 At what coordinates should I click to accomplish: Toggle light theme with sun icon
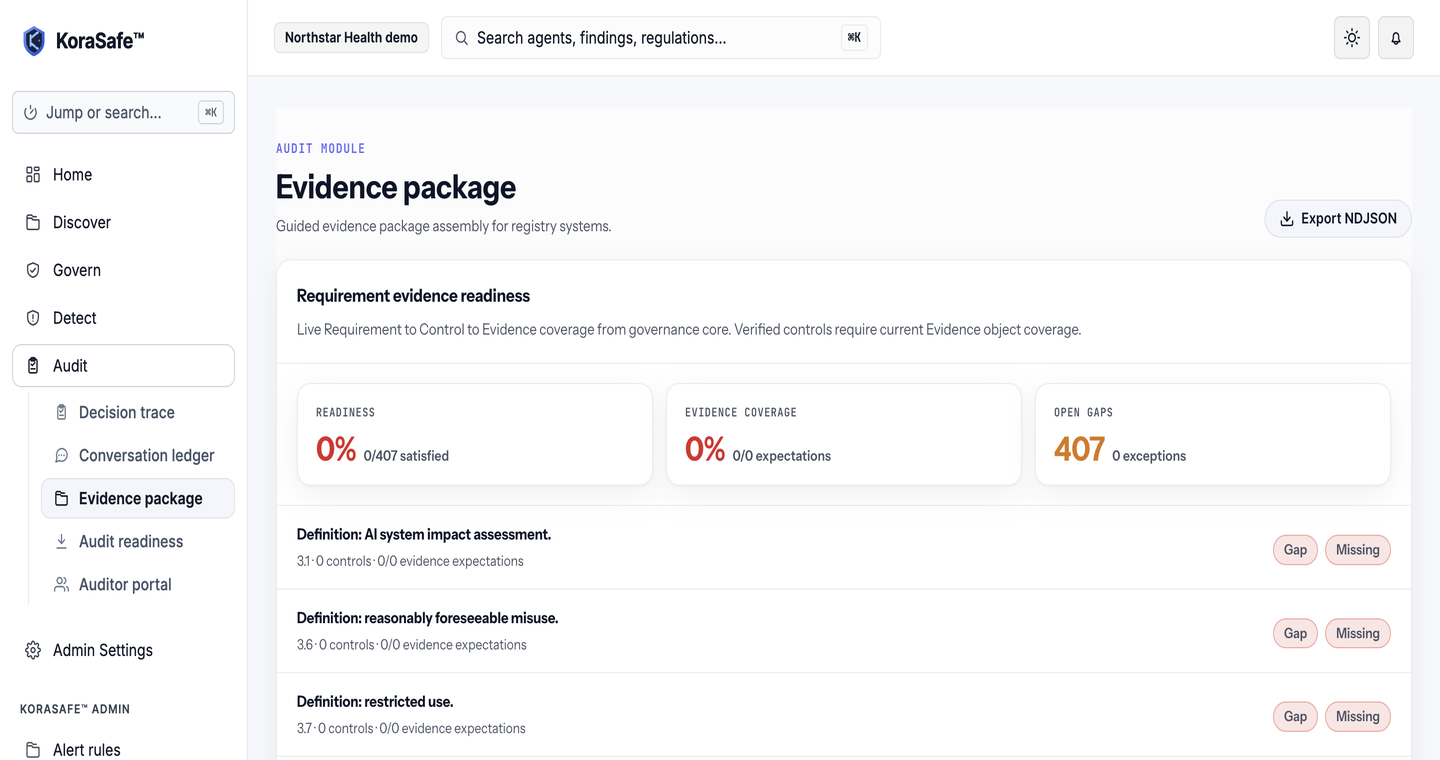click(x=1352, y=38)
